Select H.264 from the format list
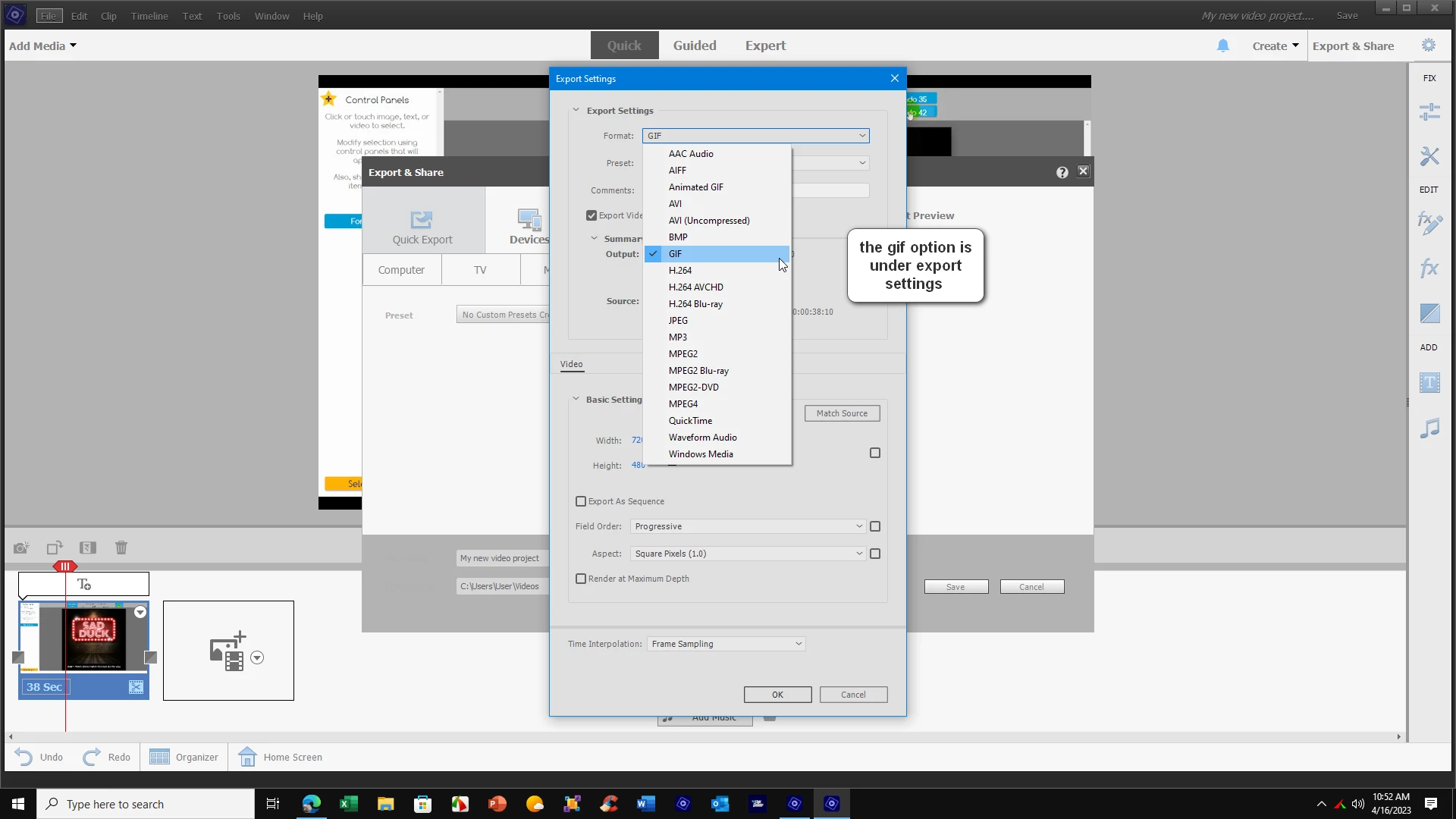Image resolution: width=1456 pixels, height=819 pixels. [x=680, y=271]
